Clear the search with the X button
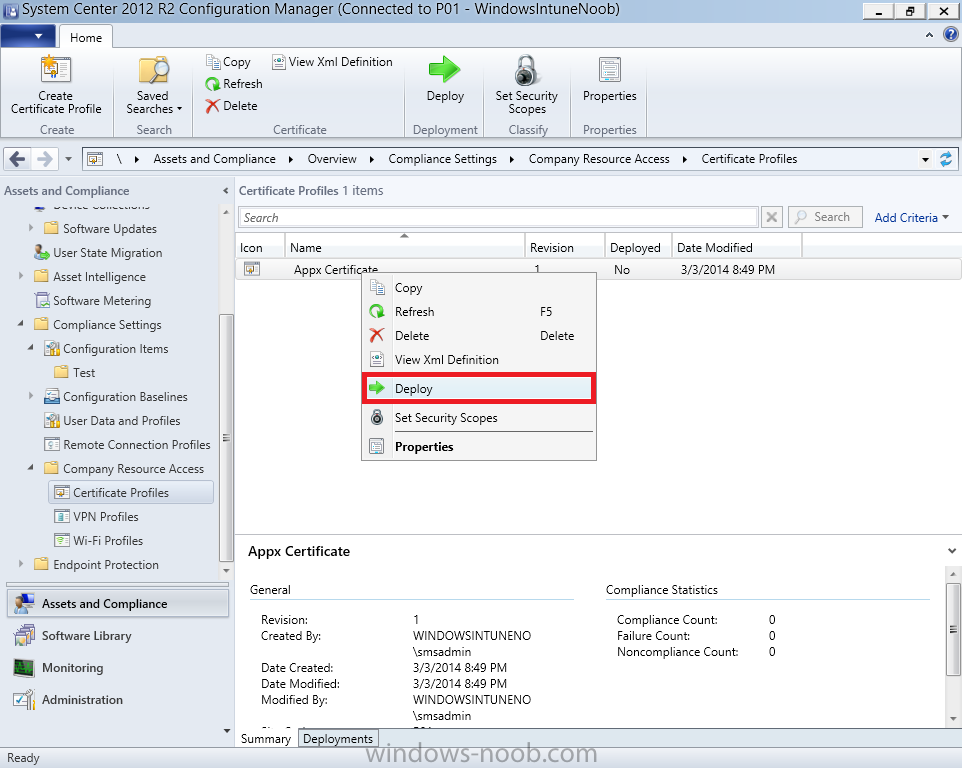This screenshot has height=768, width=962. 772,217
